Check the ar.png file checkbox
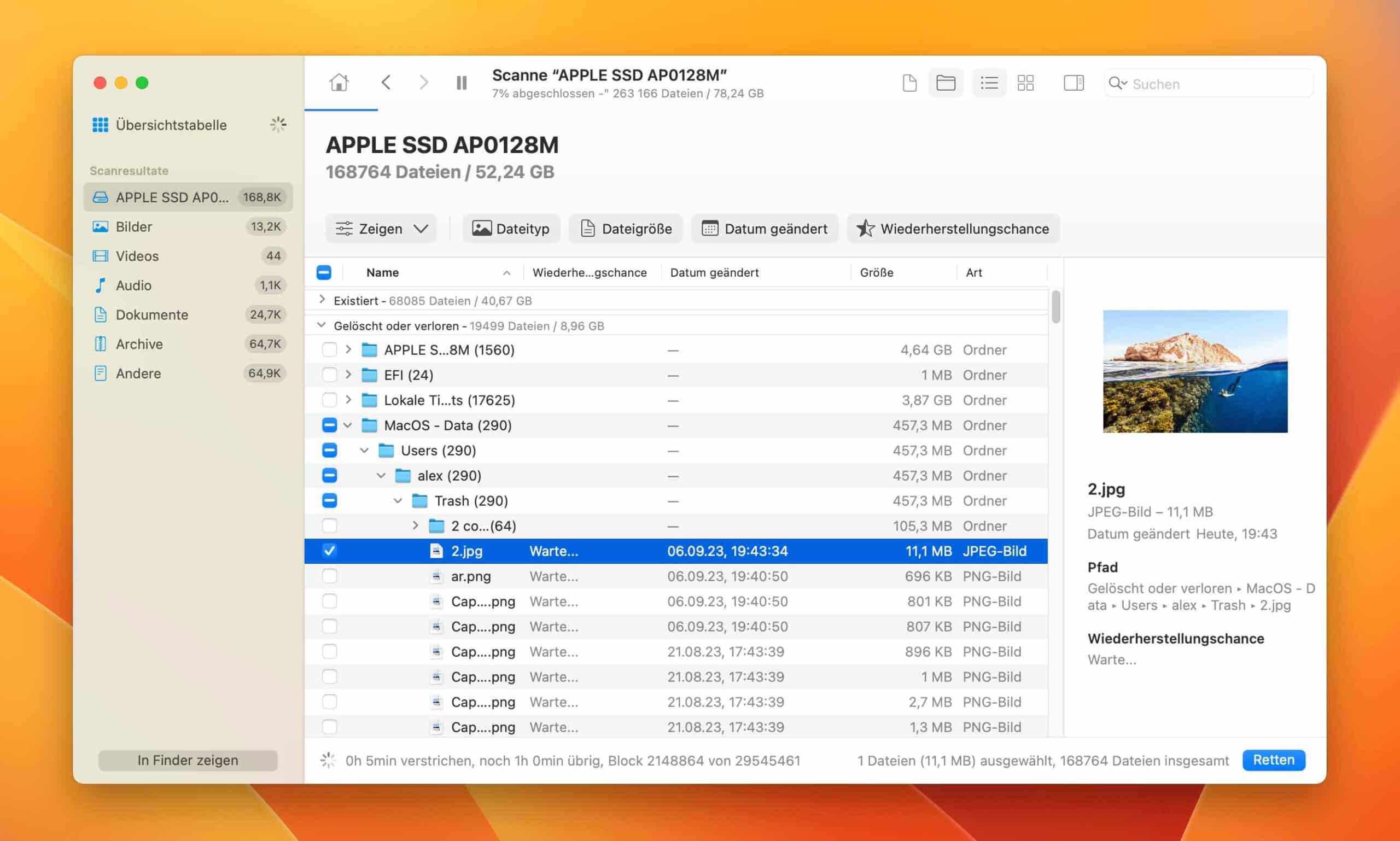 [x=329, y=576]
